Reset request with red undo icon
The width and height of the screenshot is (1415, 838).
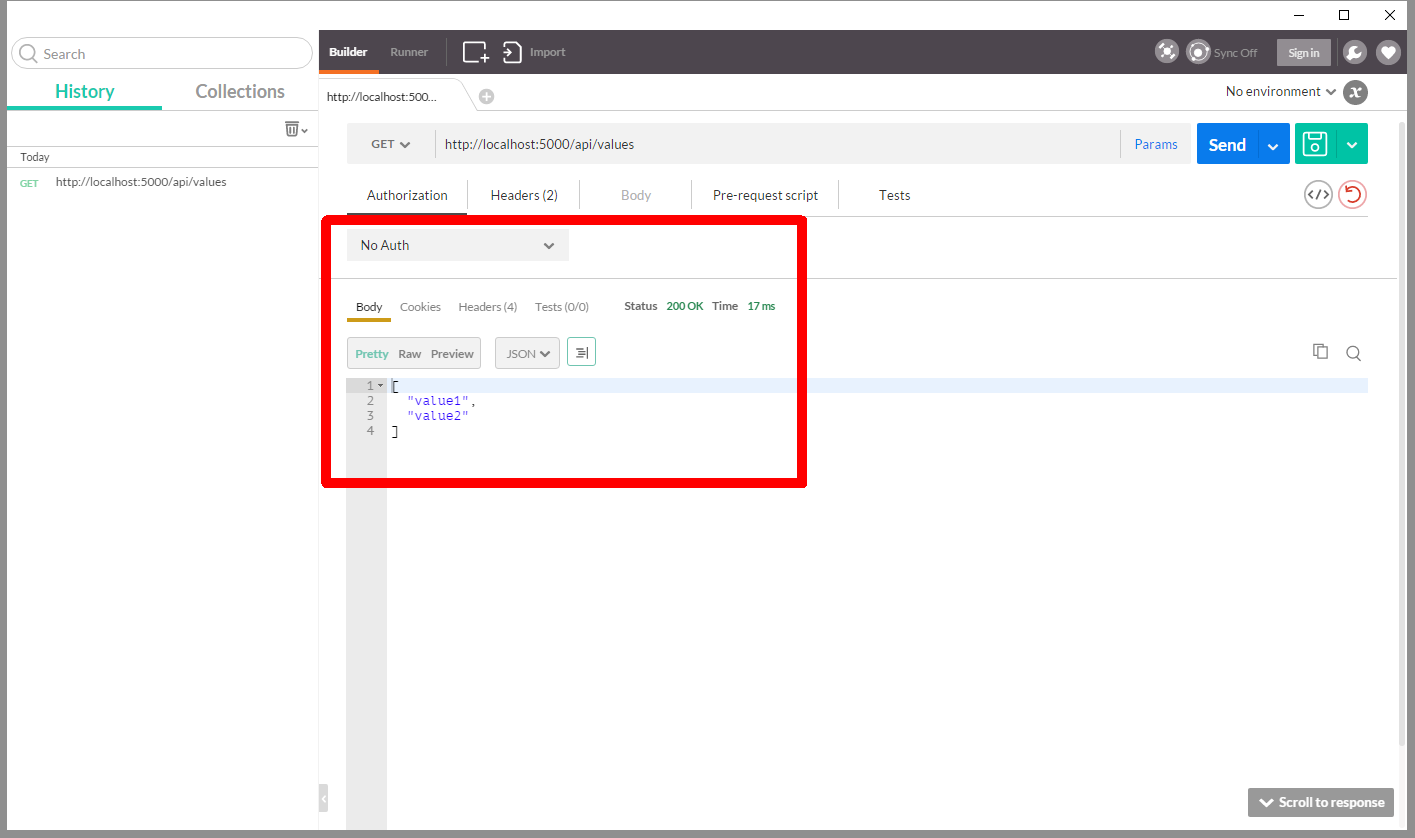click(x=1352, y=195)
